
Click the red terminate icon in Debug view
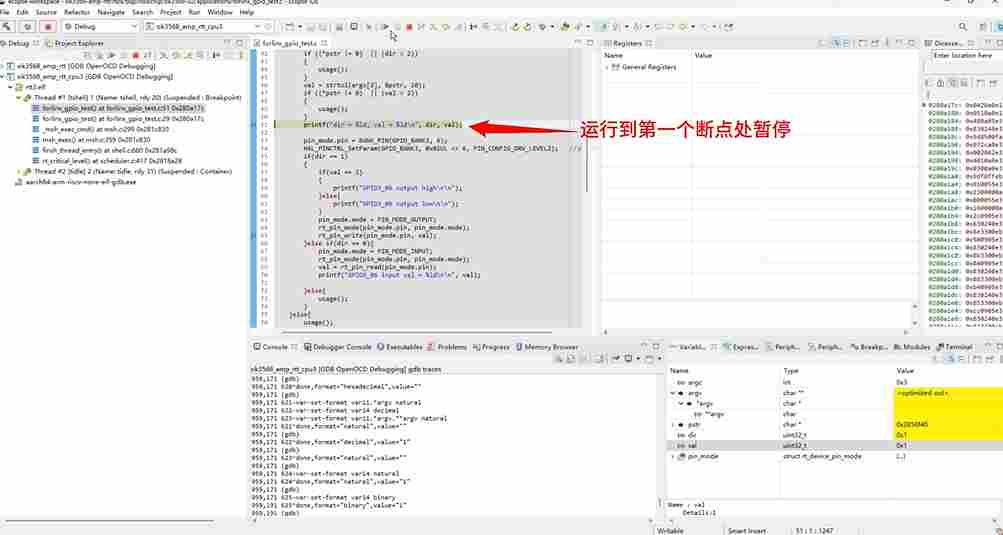136,56
